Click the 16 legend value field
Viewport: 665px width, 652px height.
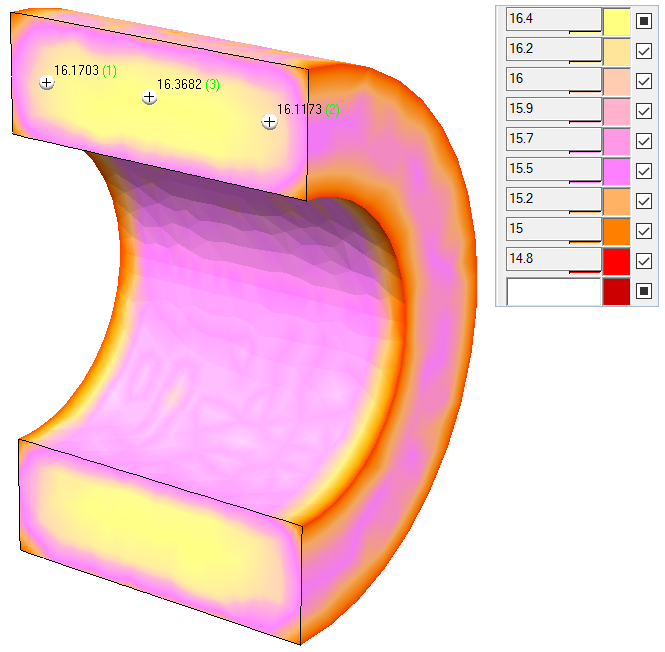pyautogui.click(x=553, y=80)
